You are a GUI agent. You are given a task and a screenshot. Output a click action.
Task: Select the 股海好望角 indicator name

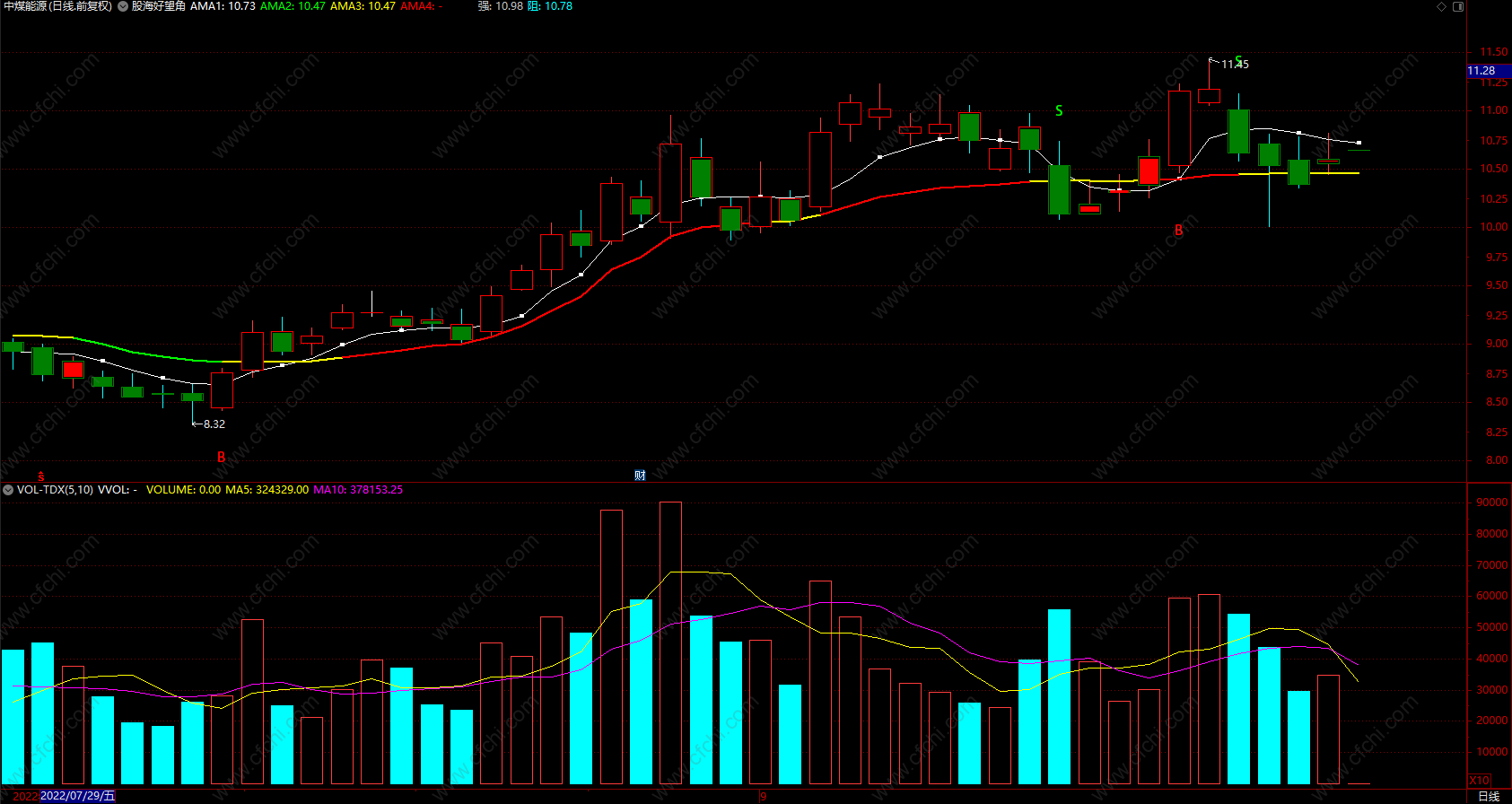point(159,6)
